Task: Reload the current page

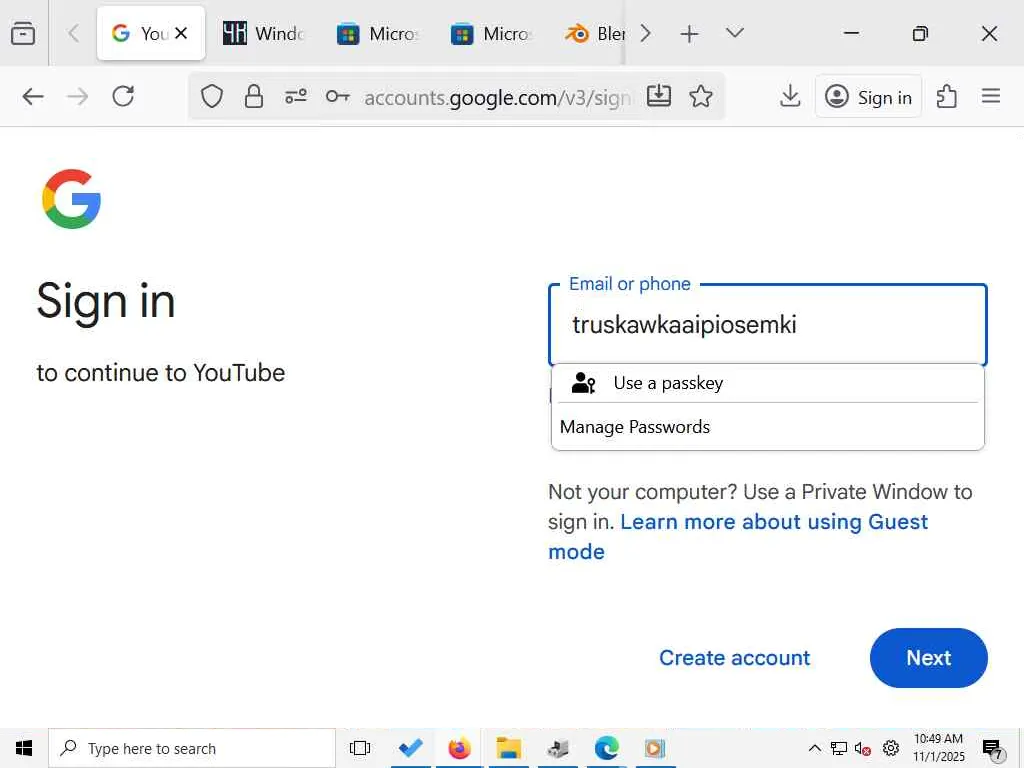Action: pyautogui.click(x=123, y=97)
